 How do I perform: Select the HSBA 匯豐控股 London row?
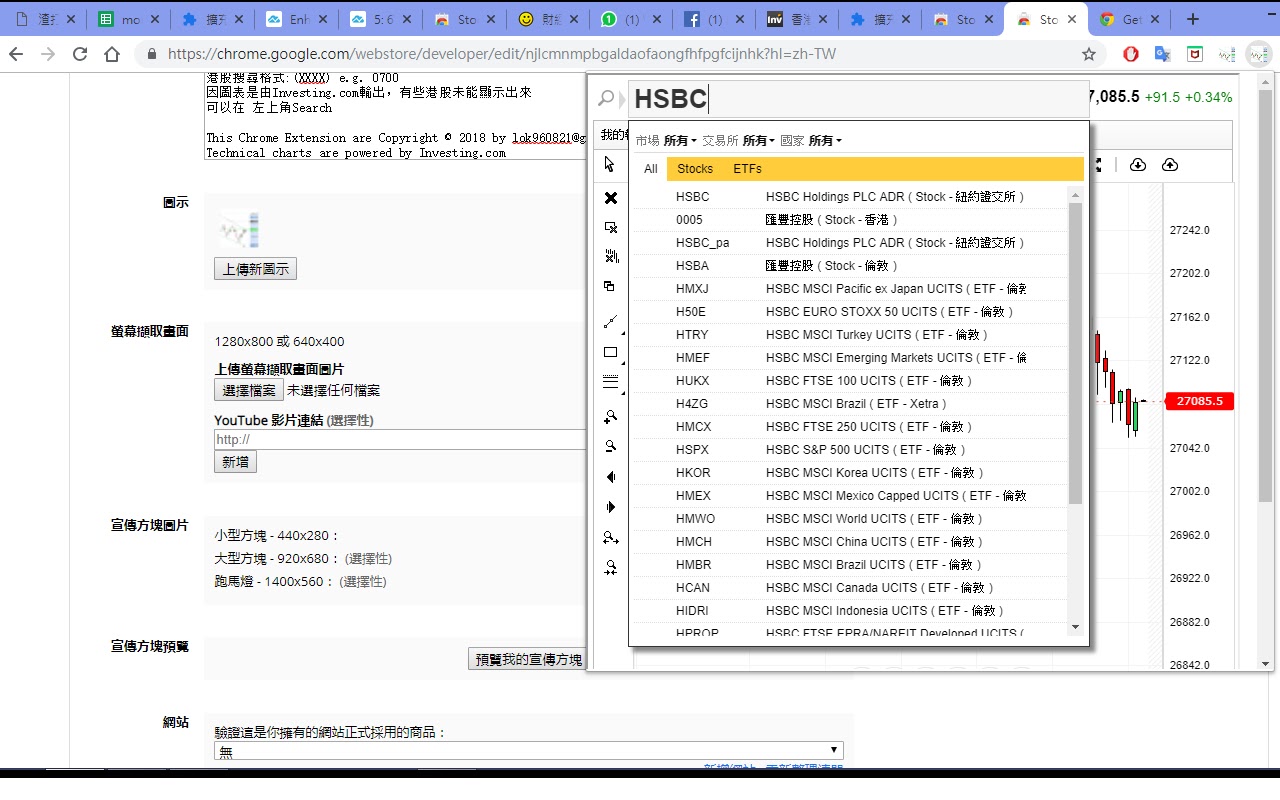coord(850,266)
